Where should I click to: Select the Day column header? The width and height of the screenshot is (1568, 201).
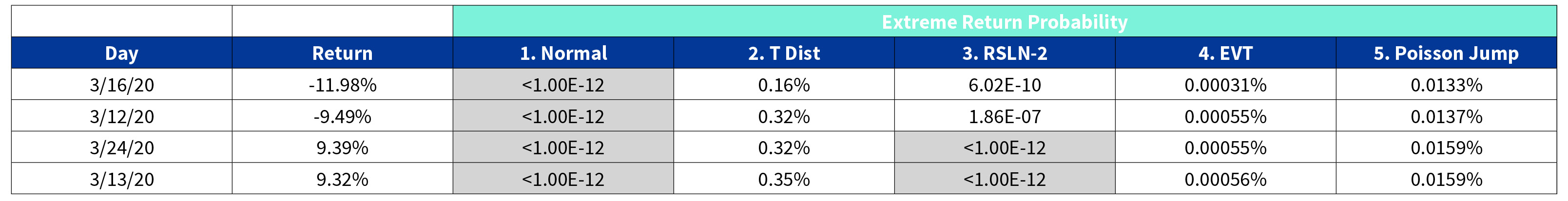pyautogui.click(x=122, y=54)
